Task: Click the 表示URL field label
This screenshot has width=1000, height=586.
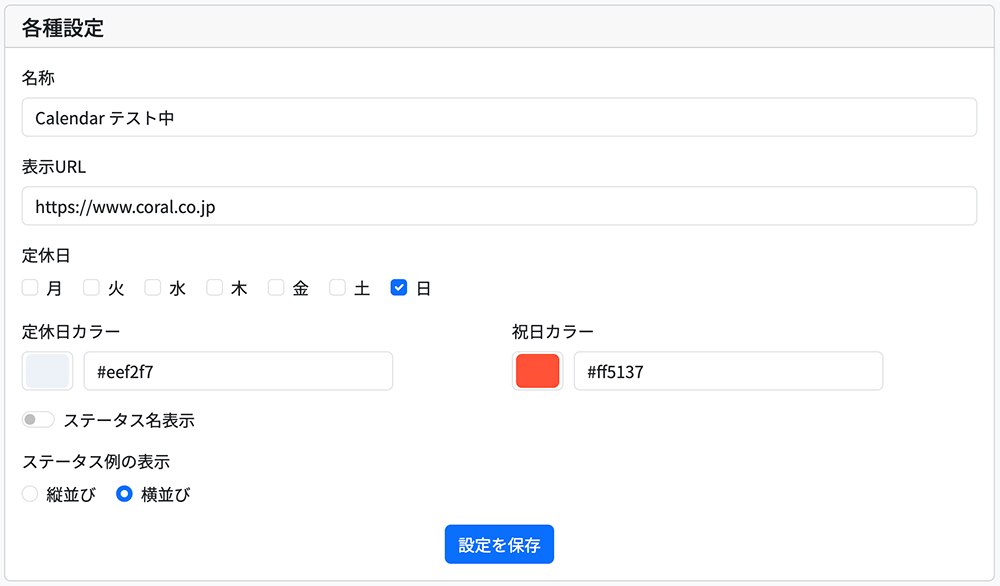Action: click(54, 166)
